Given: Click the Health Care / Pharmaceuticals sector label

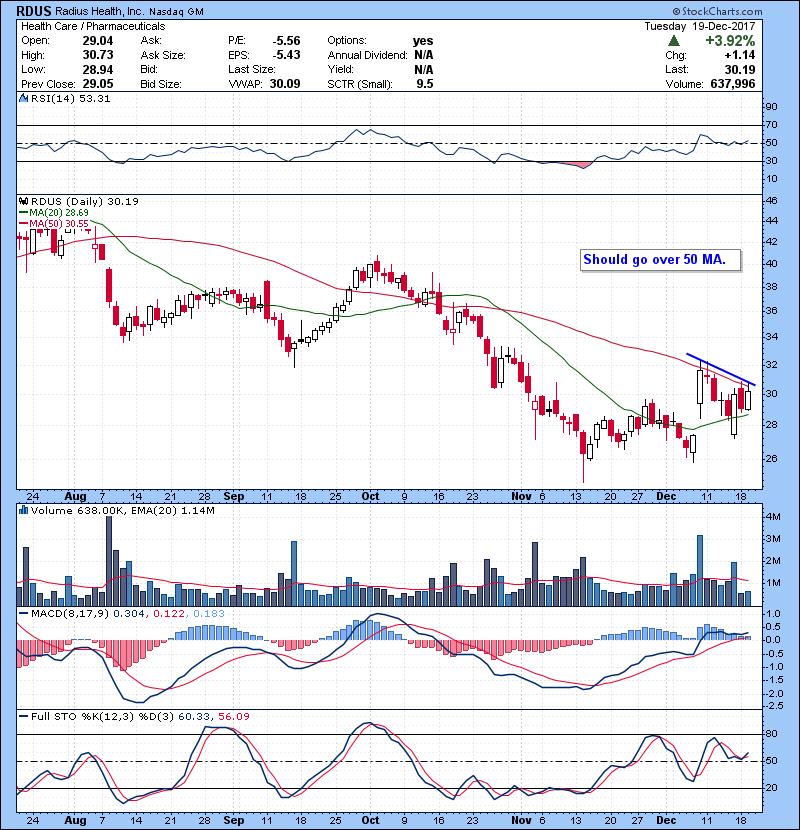Looking at the screenshot, I should tap(93, 26).
